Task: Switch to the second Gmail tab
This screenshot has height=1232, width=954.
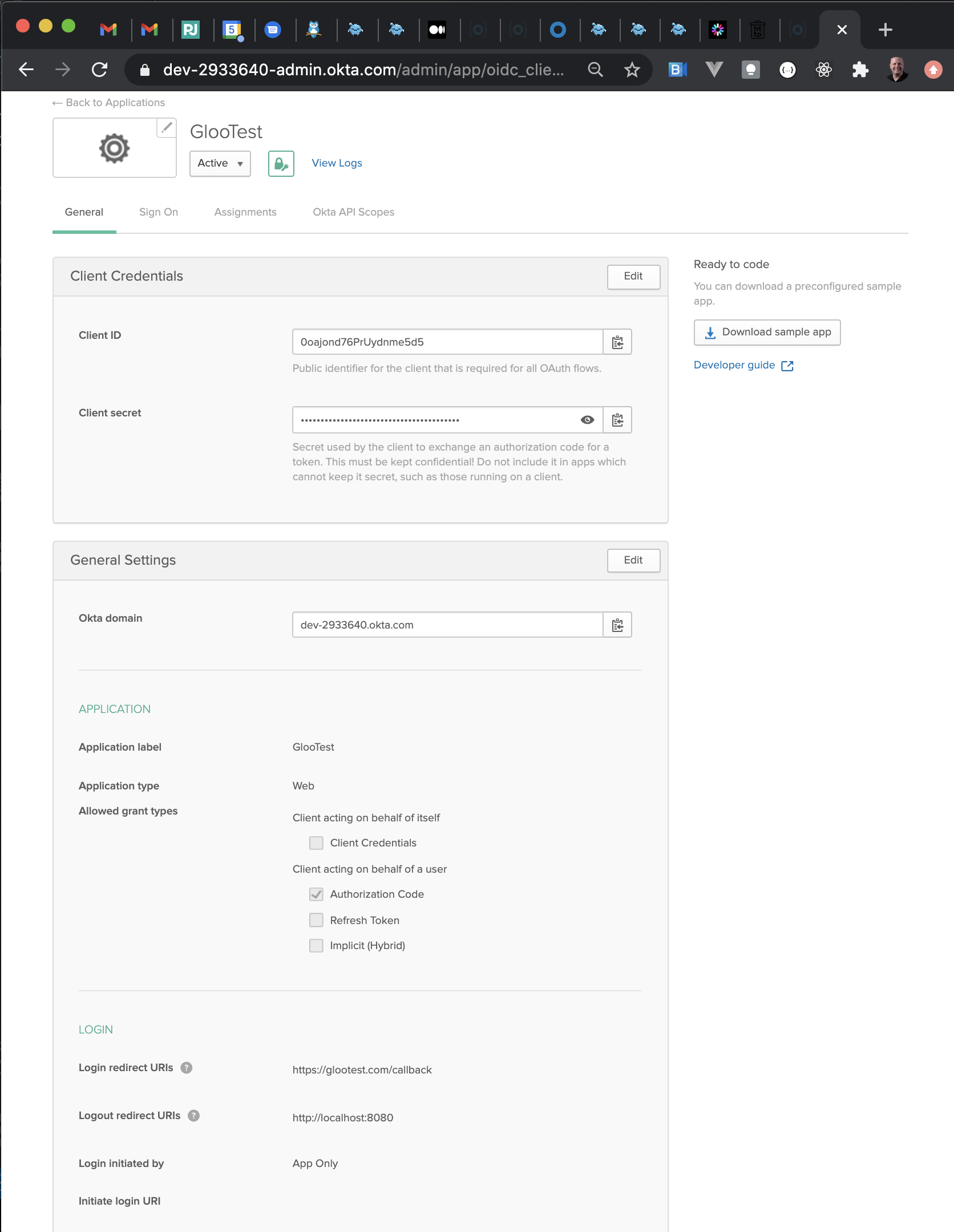Action: 149,30
